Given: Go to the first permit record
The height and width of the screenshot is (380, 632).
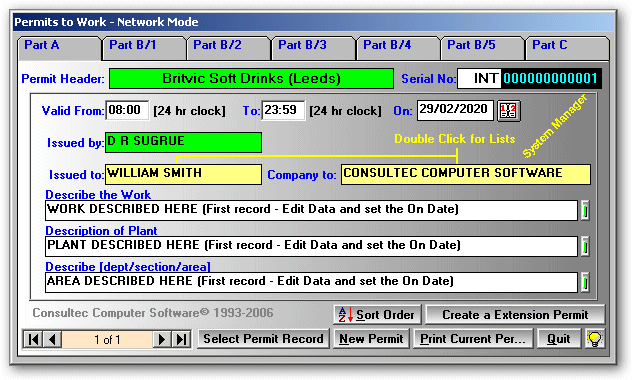Looking at the screenshot, I should 33,339.
